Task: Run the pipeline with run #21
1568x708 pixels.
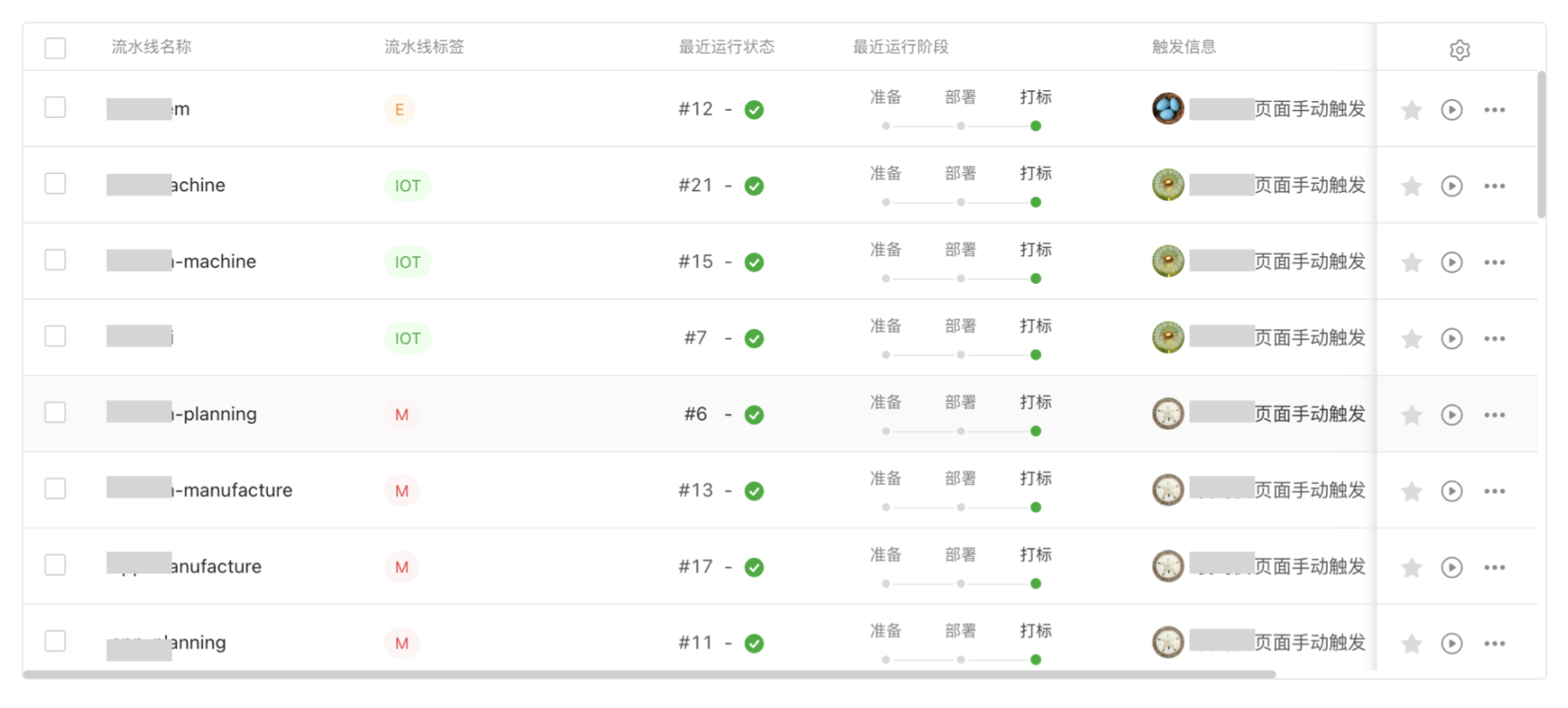Action: pos(1452,186)
